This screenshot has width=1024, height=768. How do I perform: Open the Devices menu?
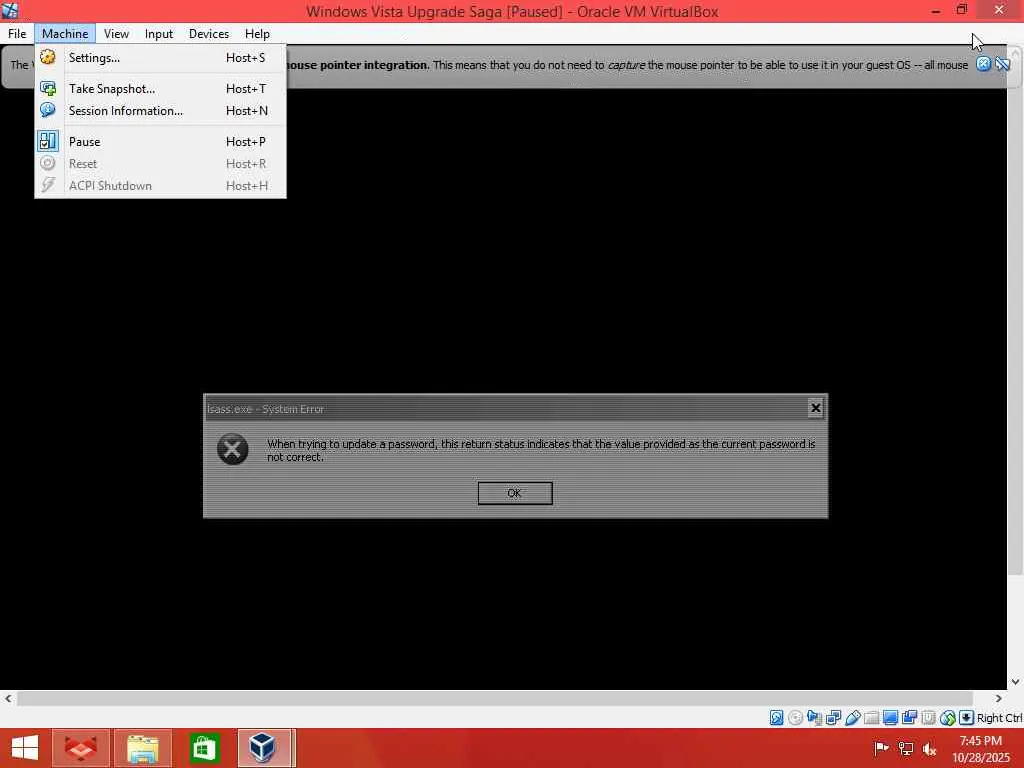tap(208, 33)
